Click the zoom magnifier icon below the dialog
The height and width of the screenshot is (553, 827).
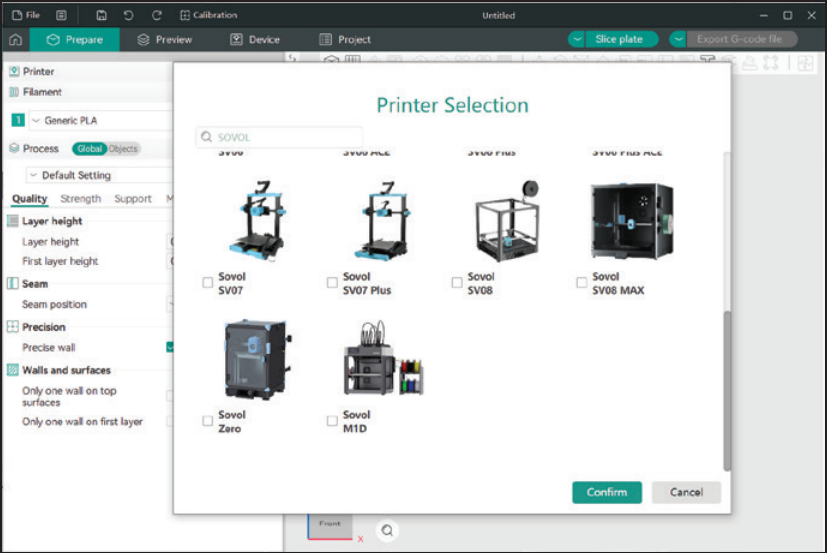pos(387,530)
